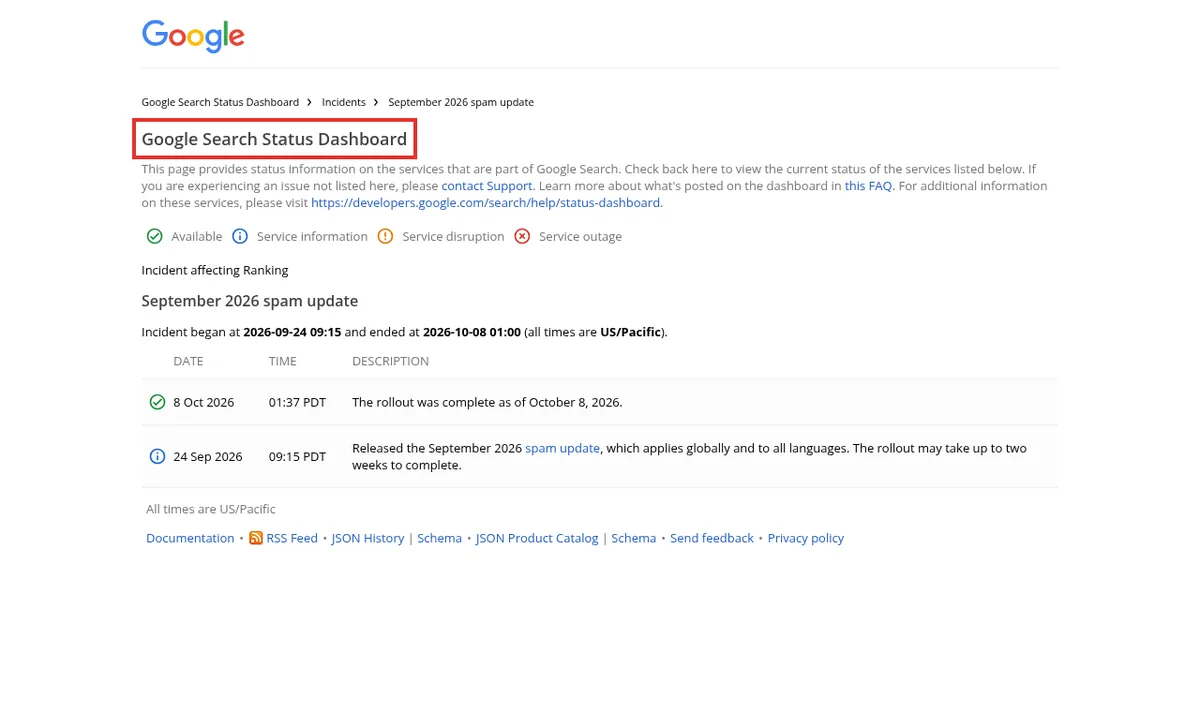Click the '01:37 PDT' time cell
The height and width of the screenshot is (712, 1200).
(298, 402)
